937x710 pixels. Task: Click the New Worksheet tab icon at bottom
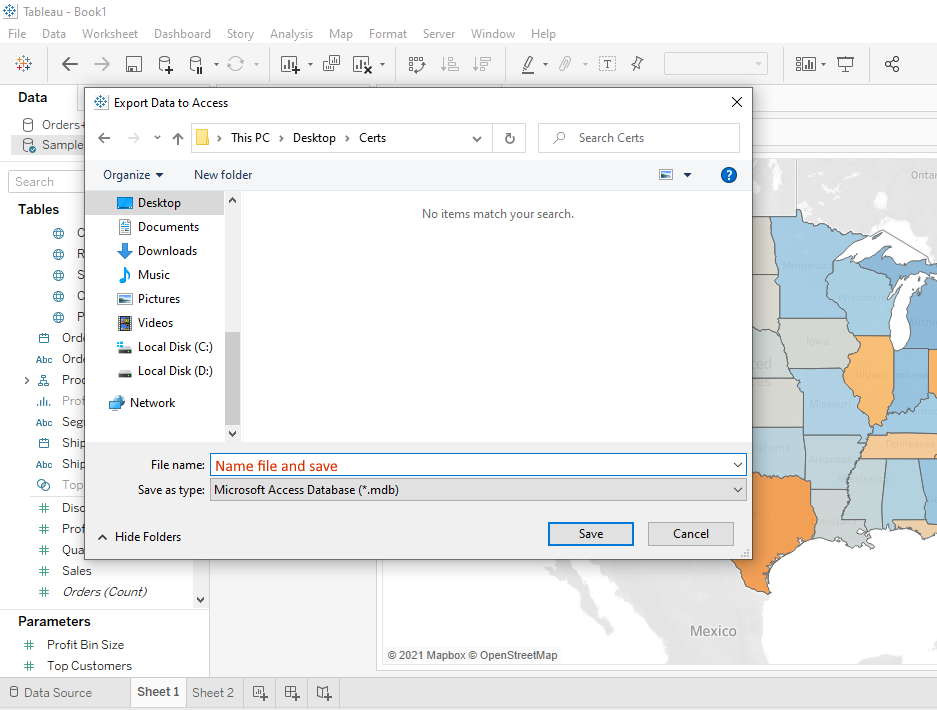[x=260, y=693]
